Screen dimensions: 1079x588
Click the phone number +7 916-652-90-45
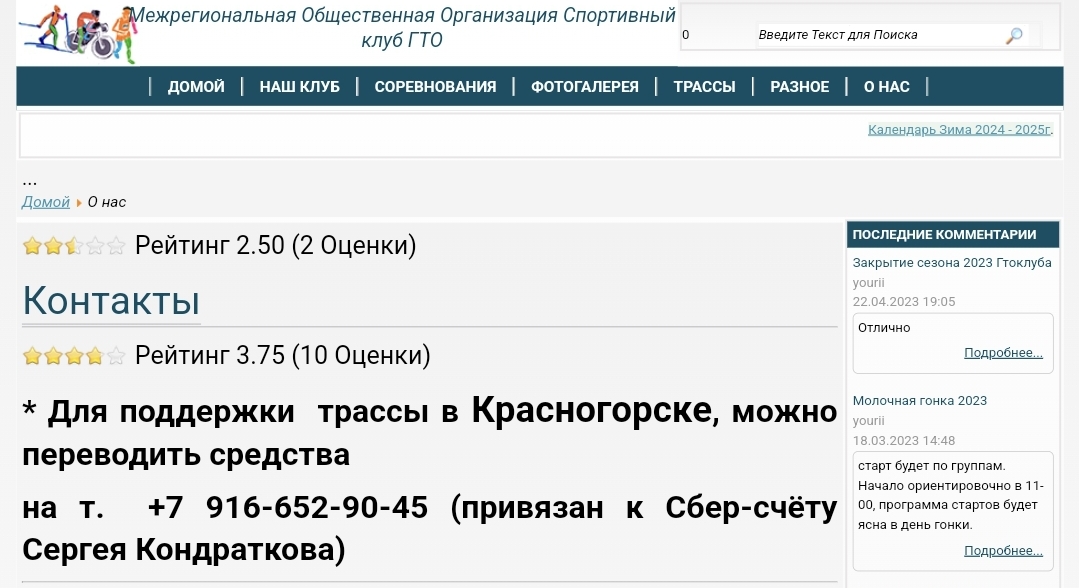[x=288, y=507]
